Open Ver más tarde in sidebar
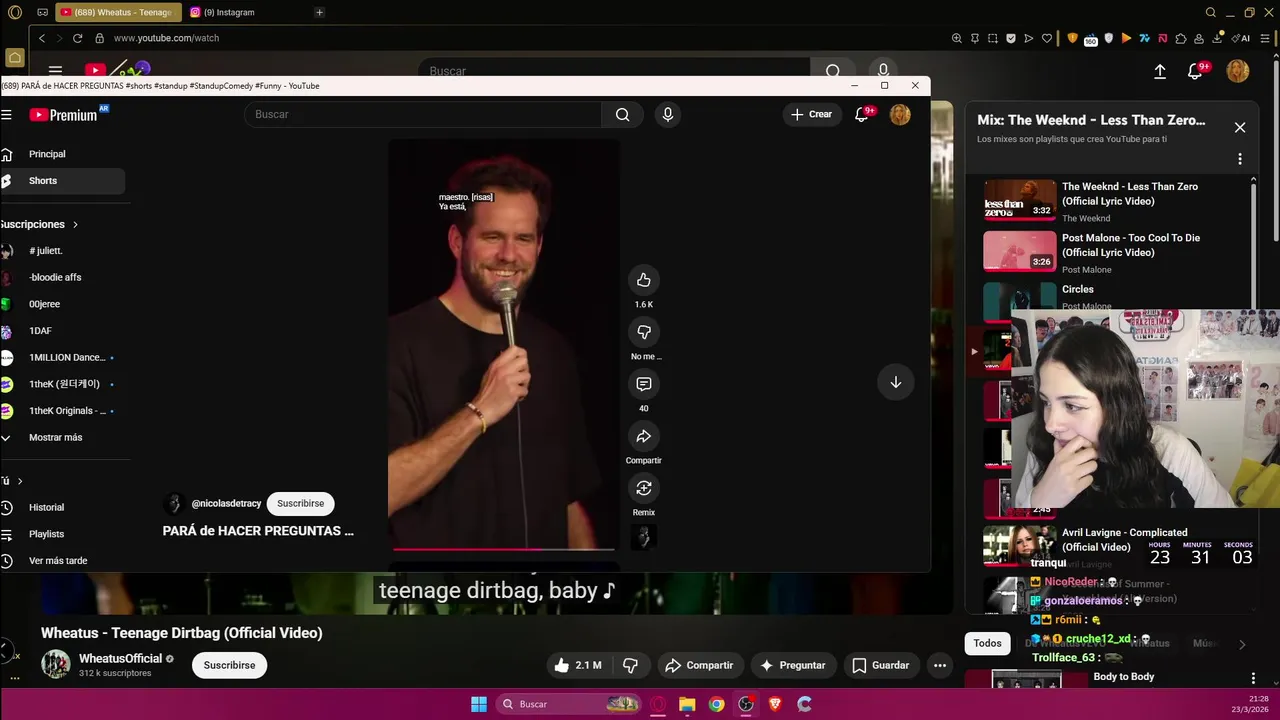 pos(58,561)
